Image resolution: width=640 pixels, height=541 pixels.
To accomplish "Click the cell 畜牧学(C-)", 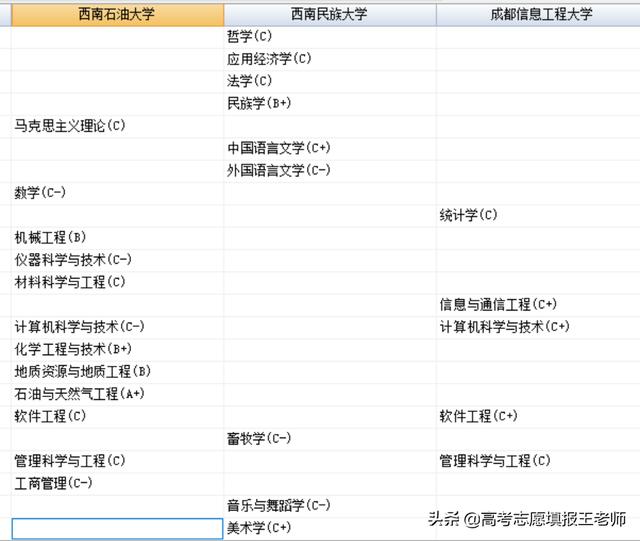I will click(330, 439).
